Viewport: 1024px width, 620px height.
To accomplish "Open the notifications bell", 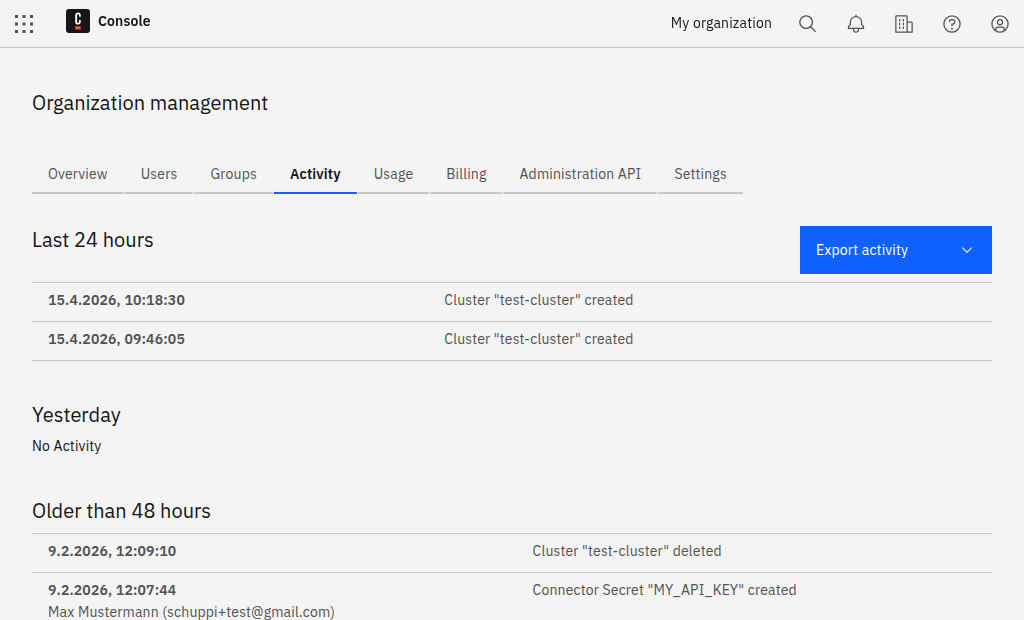I will [x=856, y=24].
